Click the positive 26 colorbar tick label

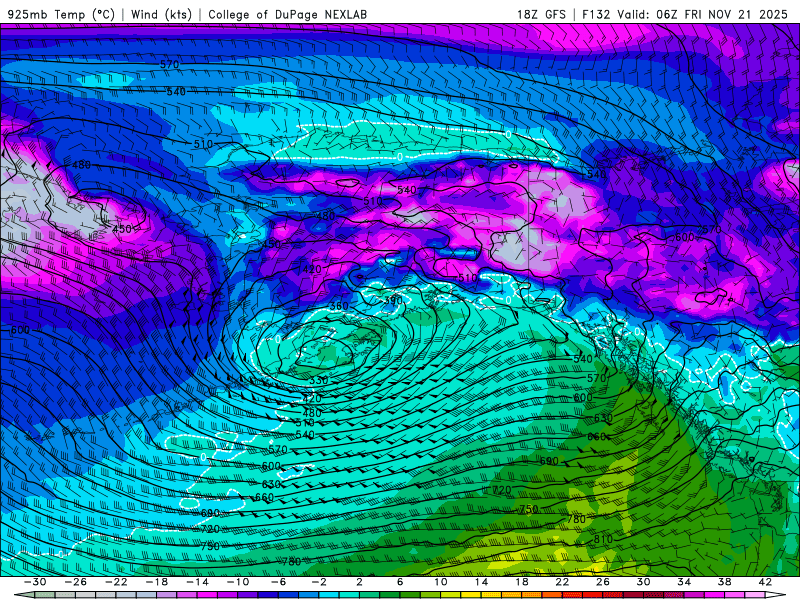pyautogui.click(x=603, y=582)
